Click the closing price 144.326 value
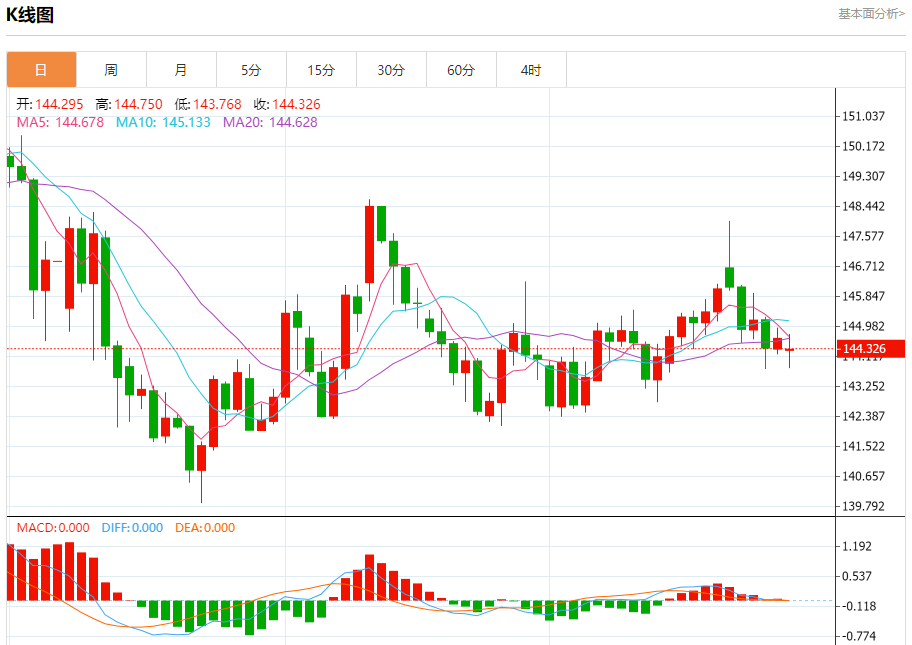Screen dimensions: 912x645 tap(296, 104)
